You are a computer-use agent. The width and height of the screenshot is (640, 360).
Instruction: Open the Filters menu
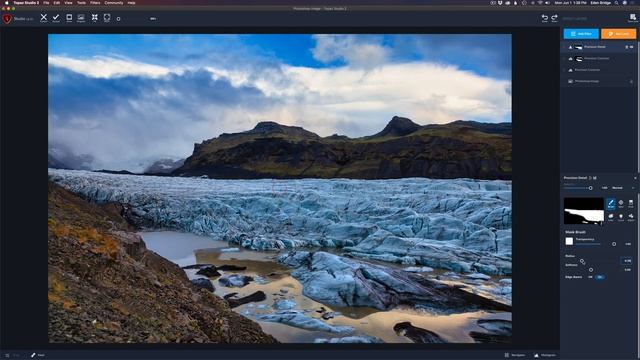[x=95, y=3]
